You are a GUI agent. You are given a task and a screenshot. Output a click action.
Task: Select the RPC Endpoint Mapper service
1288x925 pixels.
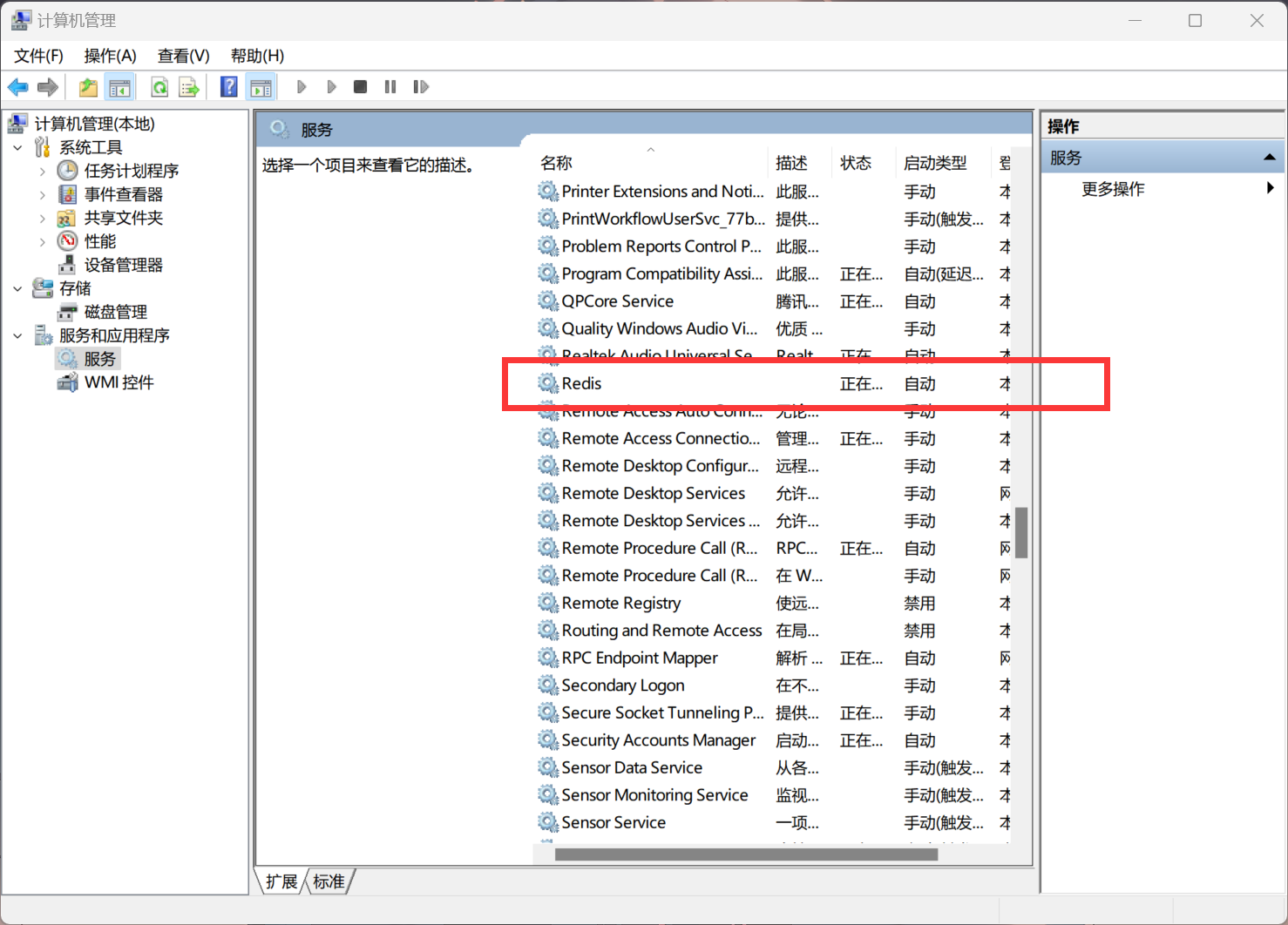772,658
